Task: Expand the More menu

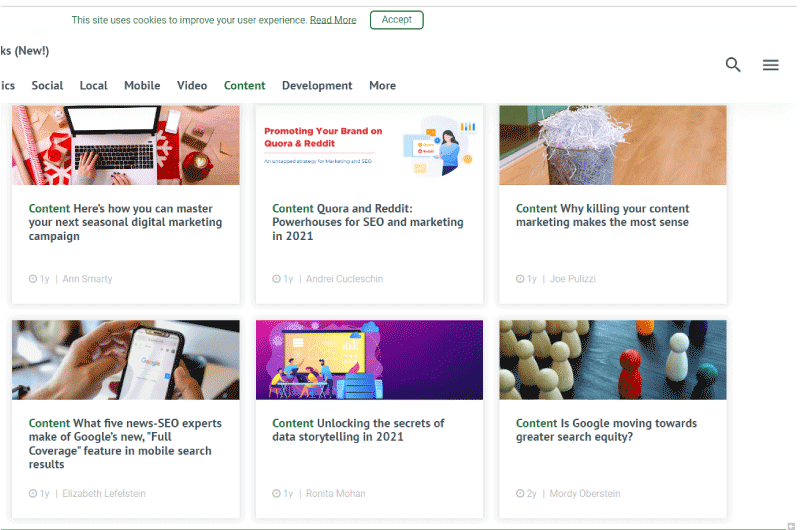Action: click(x=382, y=85)
